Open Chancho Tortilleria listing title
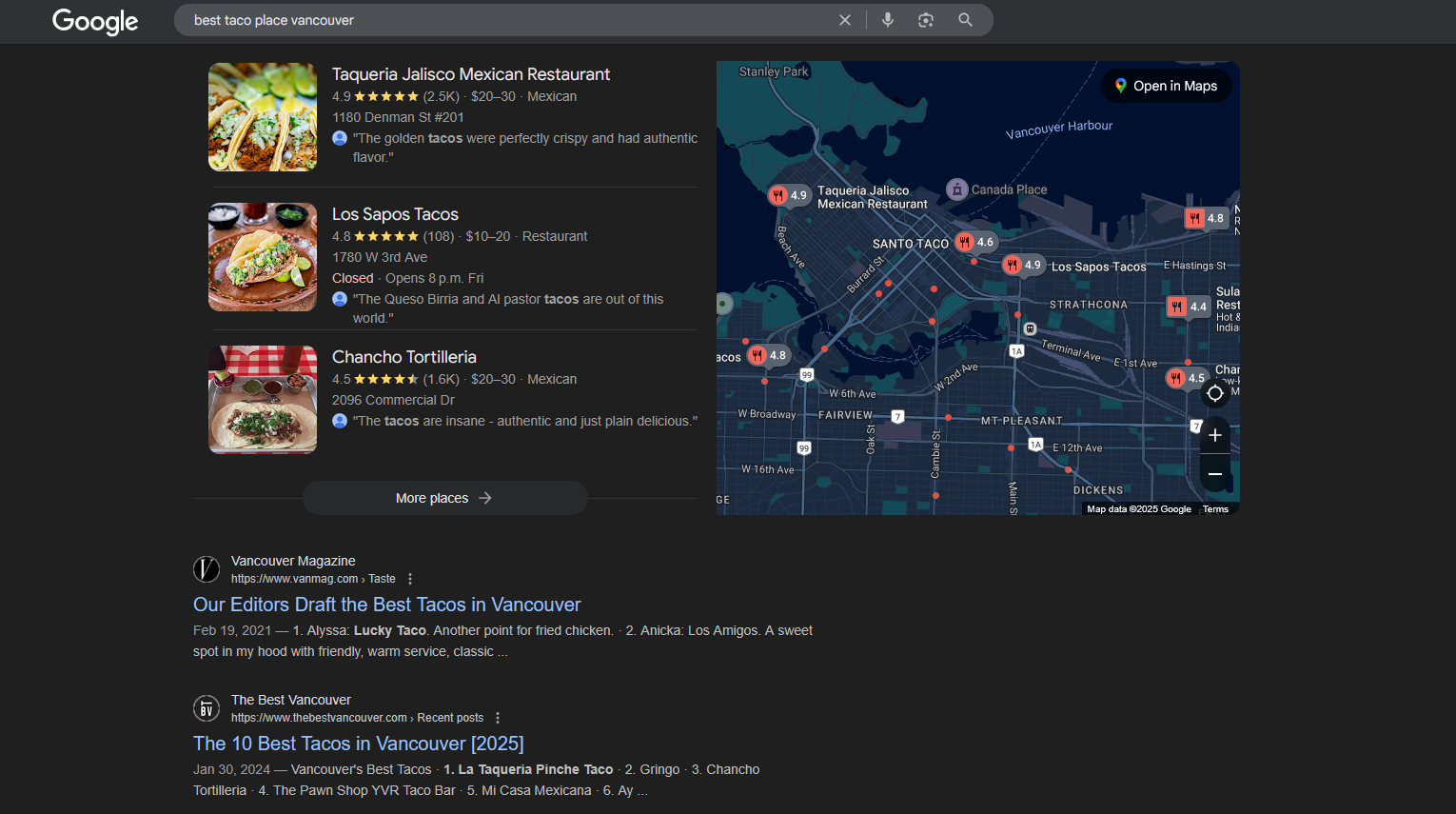 404,357
